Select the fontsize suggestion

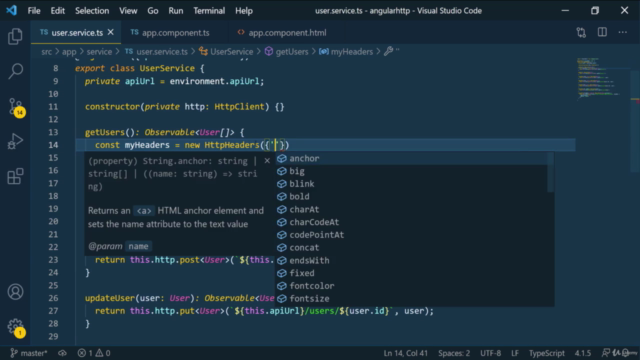pyautogui.click(x=411, y=298)
